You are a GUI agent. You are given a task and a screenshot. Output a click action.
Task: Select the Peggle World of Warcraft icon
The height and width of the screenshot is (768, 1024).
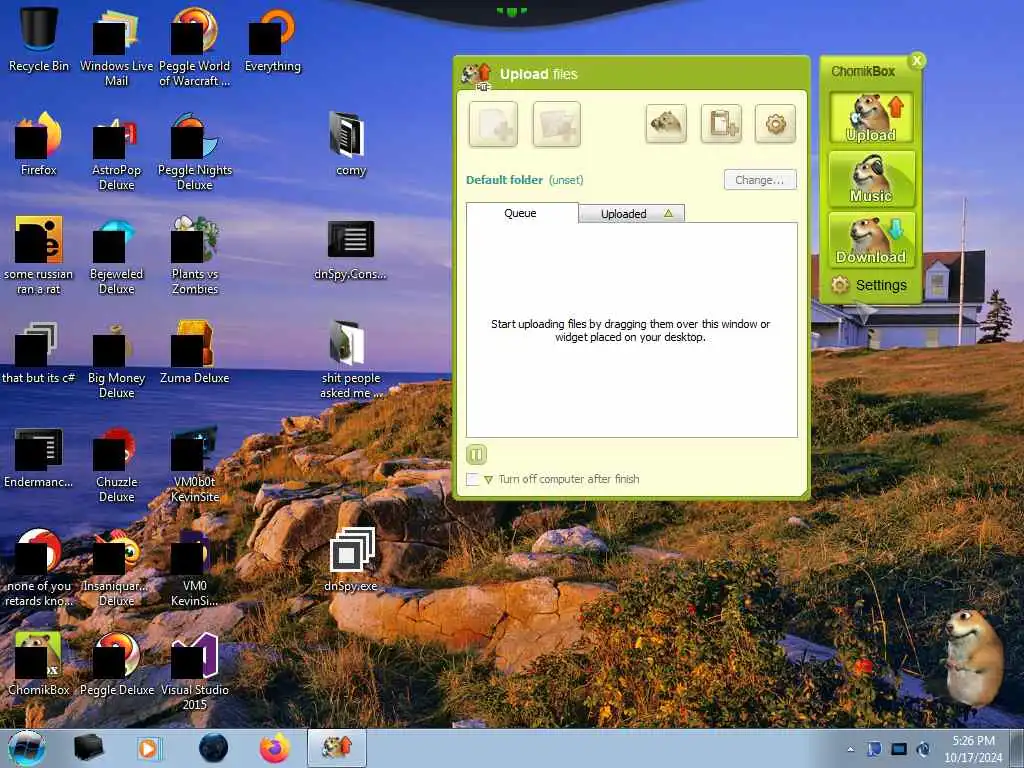point(195,47)
